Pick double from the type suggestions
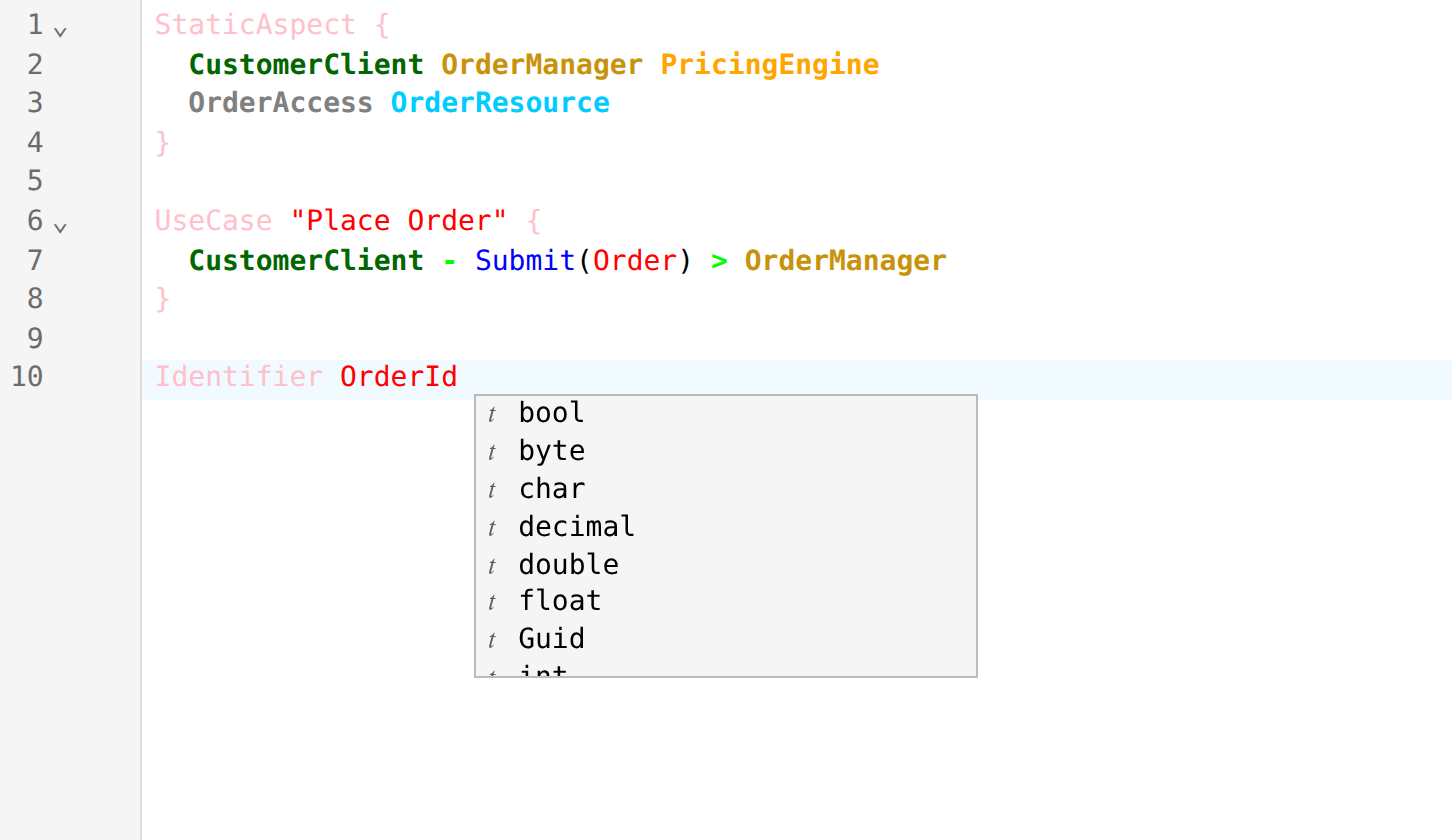Image resolution: width=1452 pixels, height=840 pixels. 726,564
